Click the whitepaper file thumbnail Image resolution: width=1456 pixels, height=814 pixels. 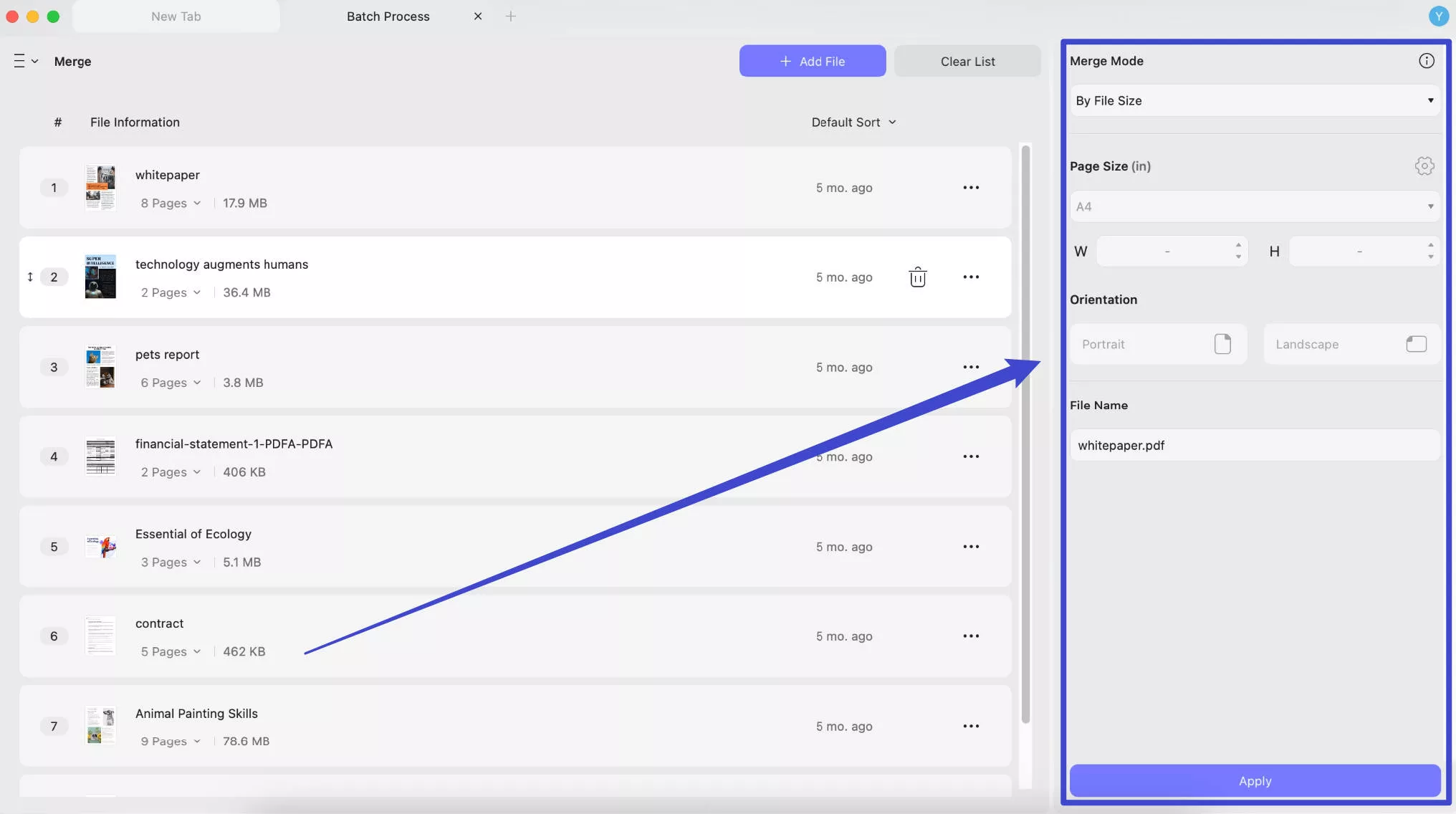click(100, 188)
